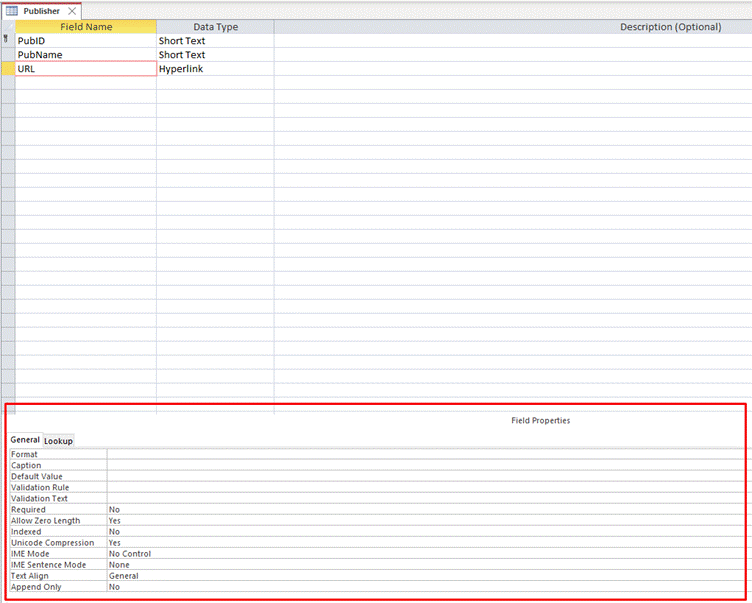Activate the Publisher document tab
Image resolution: width=752 pixels, height=603 pixels.
pyautogui.click(x=42, y=10)
